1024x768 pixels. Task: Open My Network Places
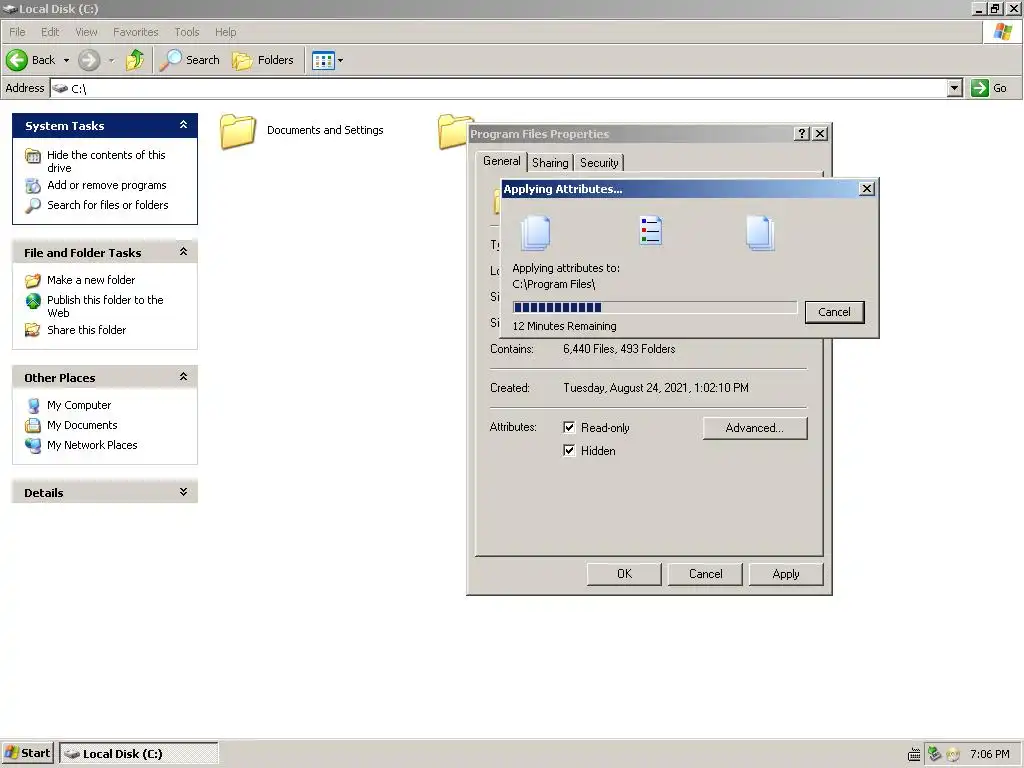point(92,445)
